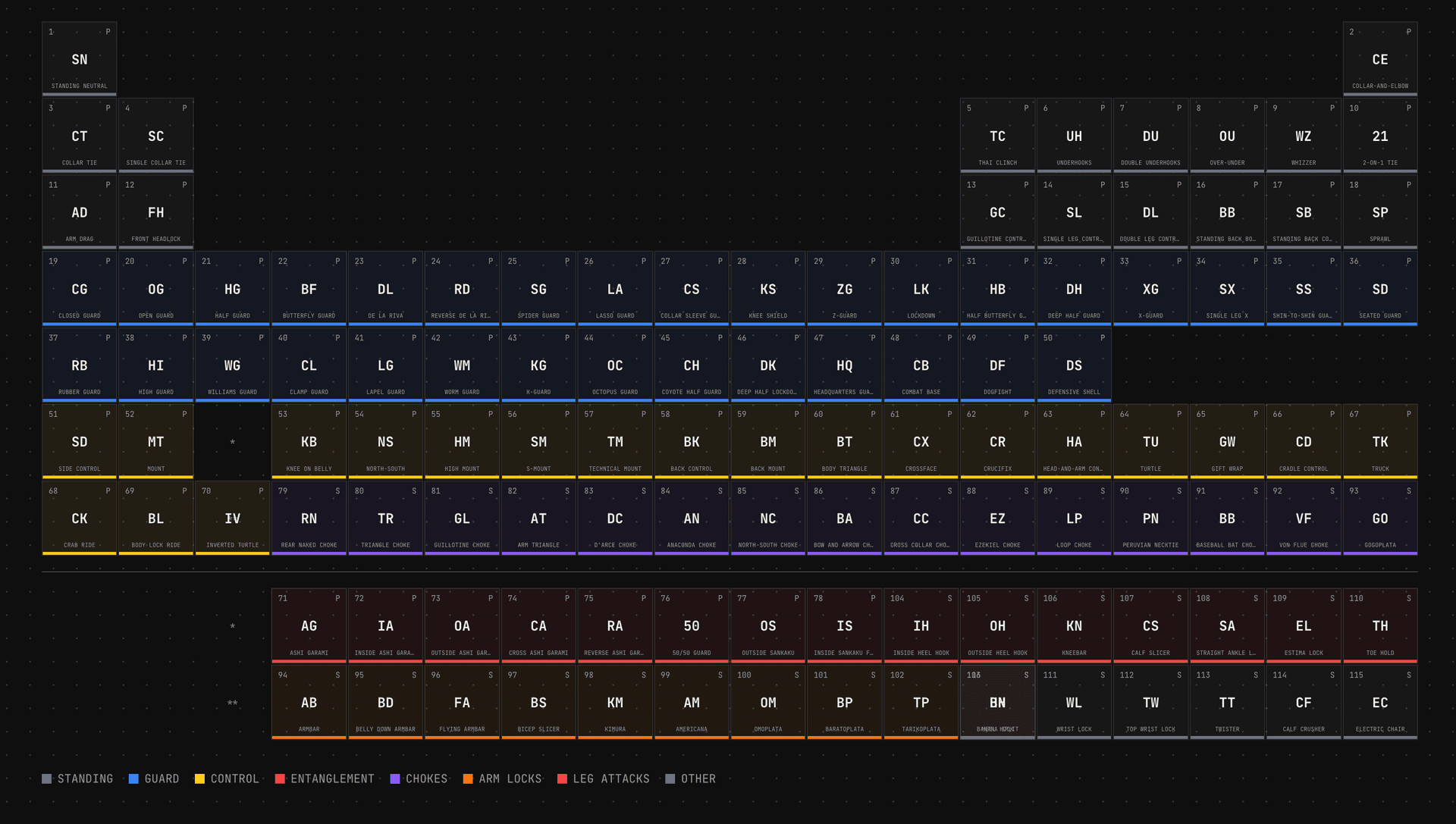Select the Kneebar tile
Screen dimensions: 1456x824
click(x=1074, y=625)
